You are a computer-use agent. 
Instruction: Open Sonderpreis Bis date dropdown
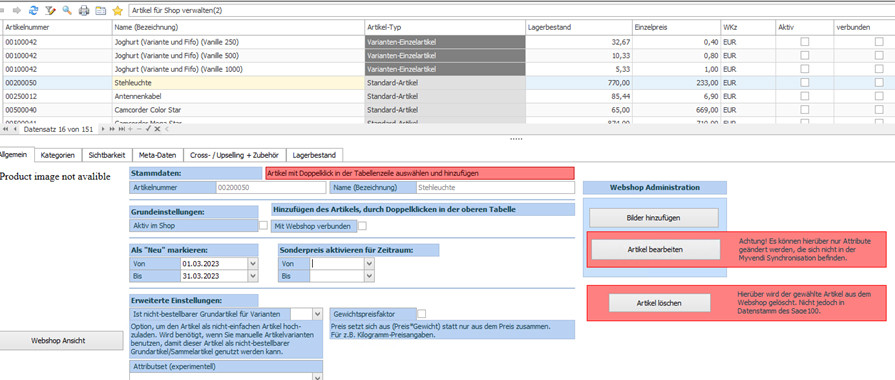pos(369,276)
